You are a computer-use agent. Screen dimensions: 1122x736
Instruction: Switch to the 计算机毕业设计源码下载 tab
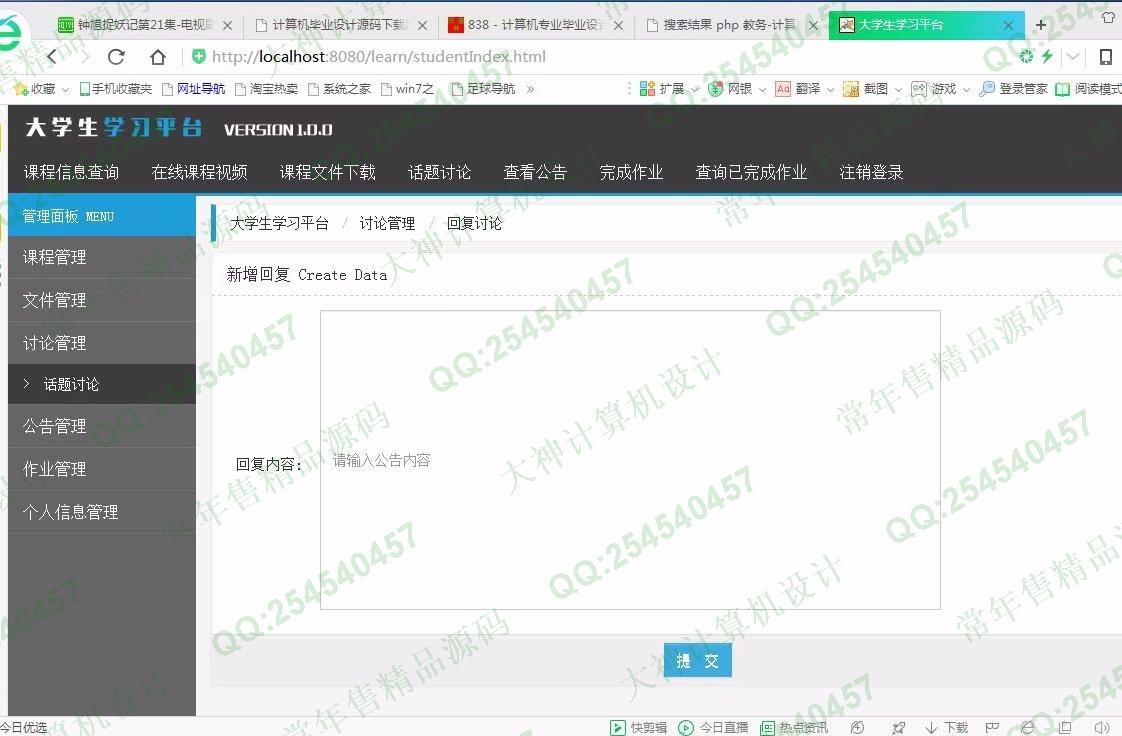tap(339, 25)
